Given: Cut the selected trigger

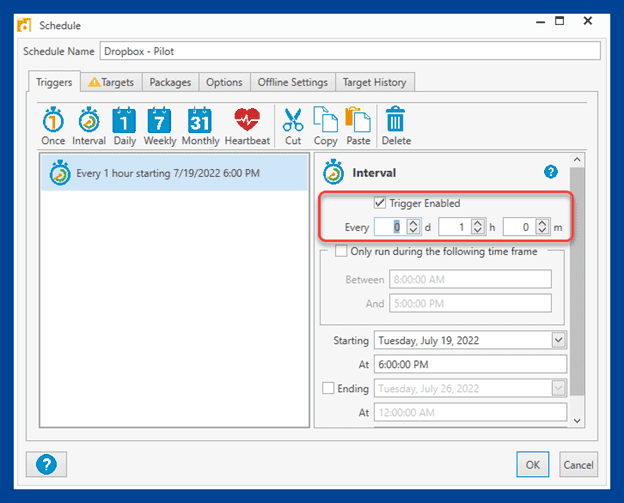Looking at the screenshot, I should [293, 126].
